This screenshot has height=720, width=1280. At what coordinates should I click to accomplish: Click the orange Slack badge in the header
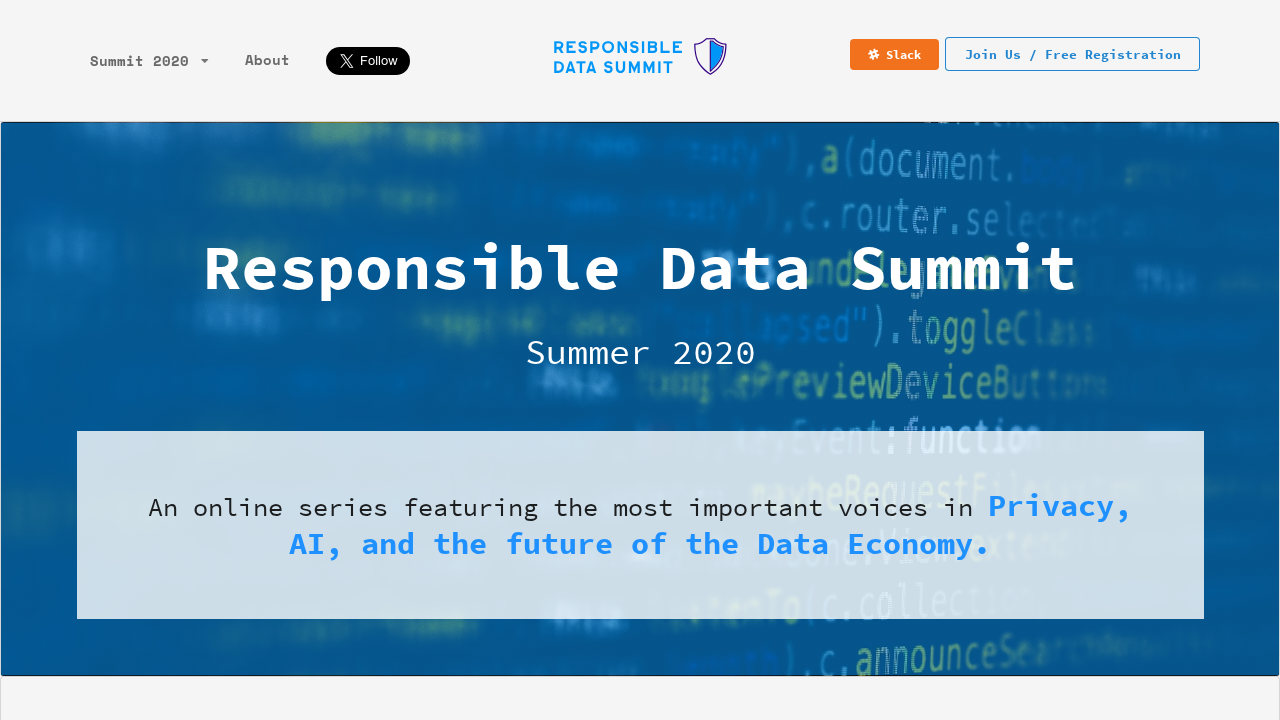[894, 54]
